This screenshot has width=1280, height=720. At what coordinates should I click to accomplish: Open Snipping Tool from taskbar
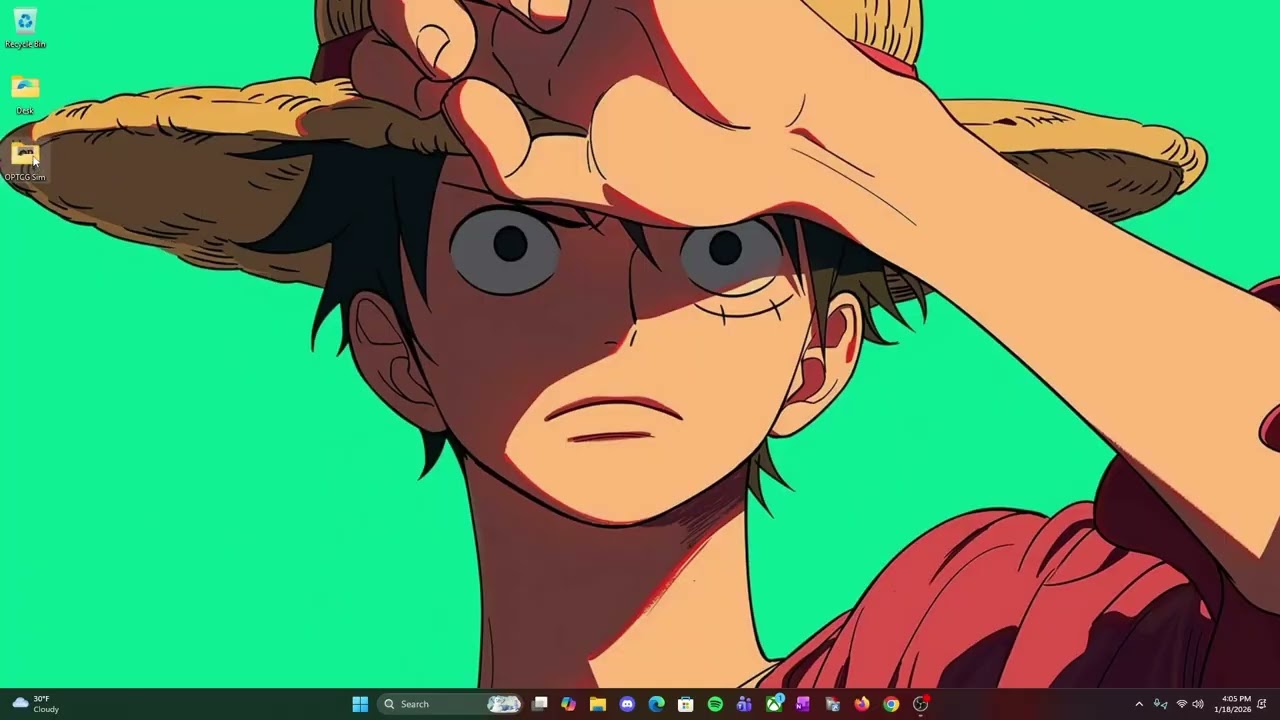[832, 704]
